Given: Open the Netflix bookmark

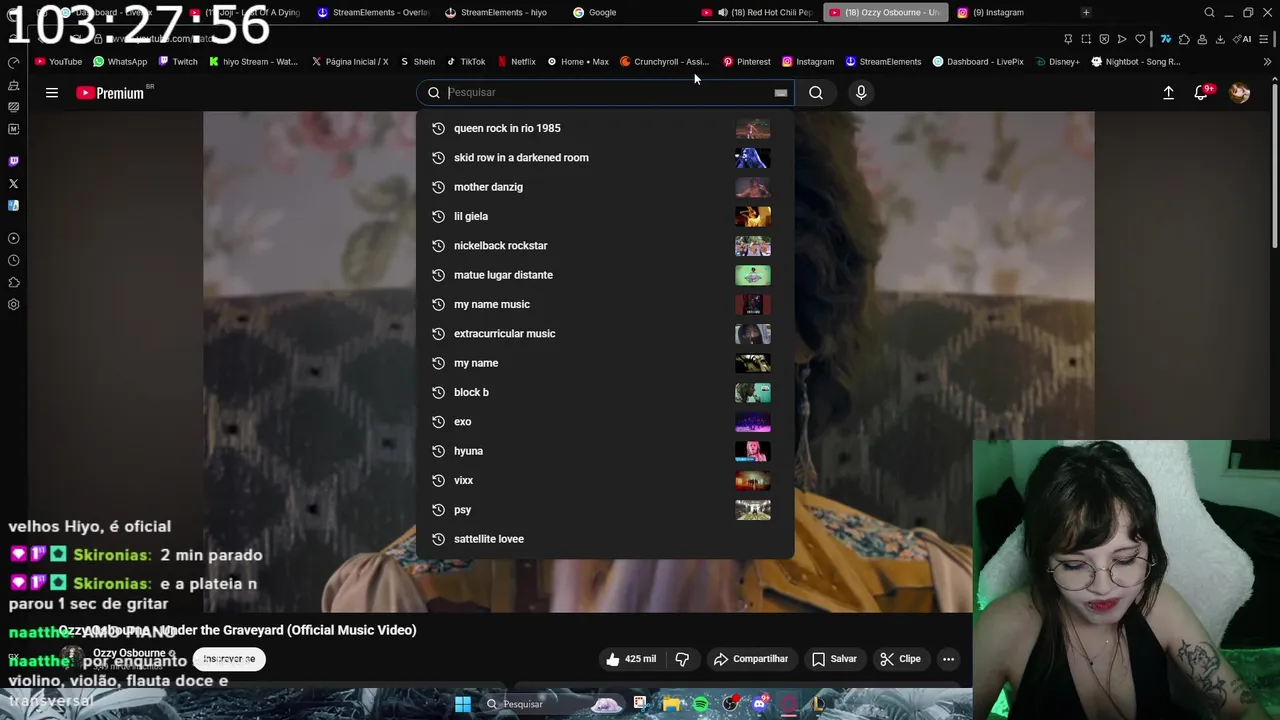Looking at the screenshot, I should [x=516, y=61].
